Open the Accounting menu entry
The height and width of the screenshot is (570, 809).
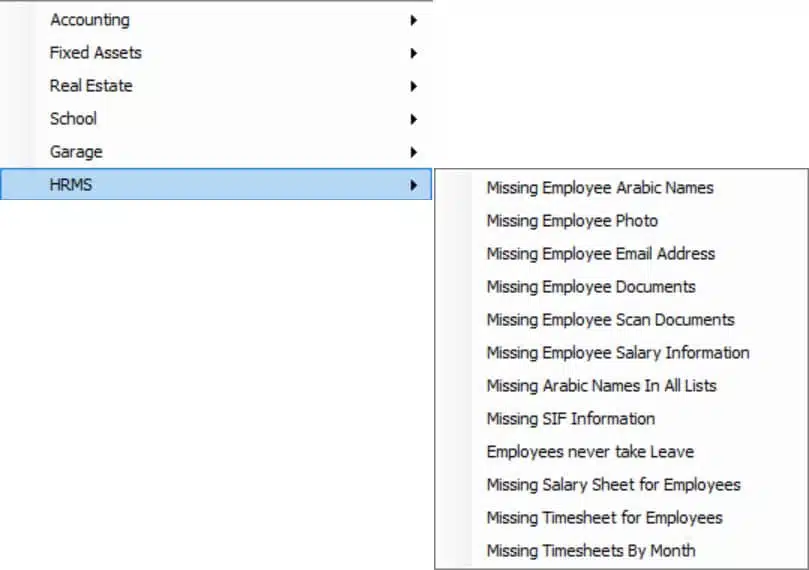(x=216, y=20)
